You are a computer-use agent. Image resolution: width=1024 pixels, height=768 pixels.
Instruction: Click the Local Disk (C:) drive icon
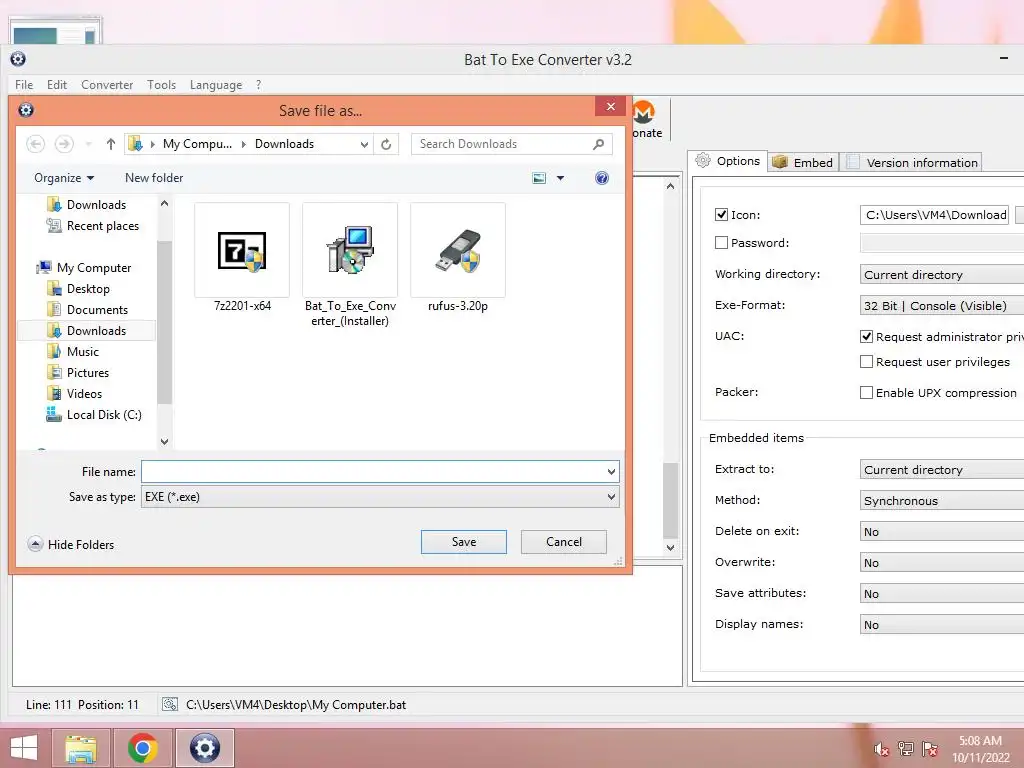54,415
